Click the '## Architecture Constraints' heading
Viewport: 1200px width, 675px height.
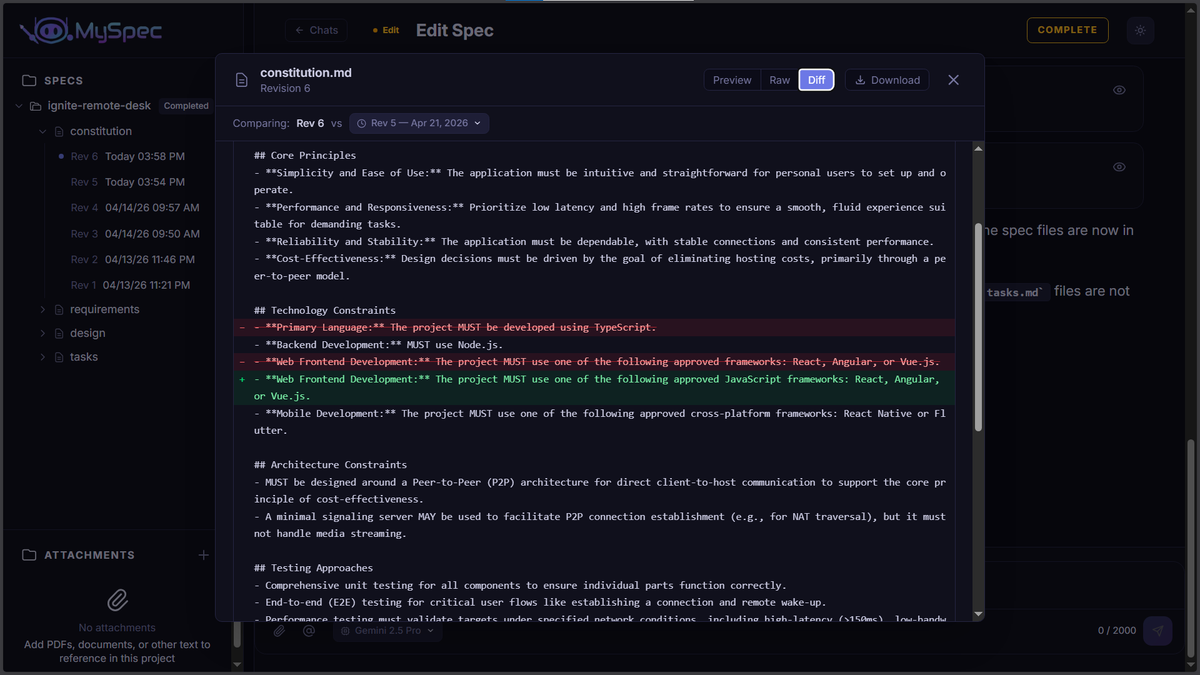[x=331, y=465]
